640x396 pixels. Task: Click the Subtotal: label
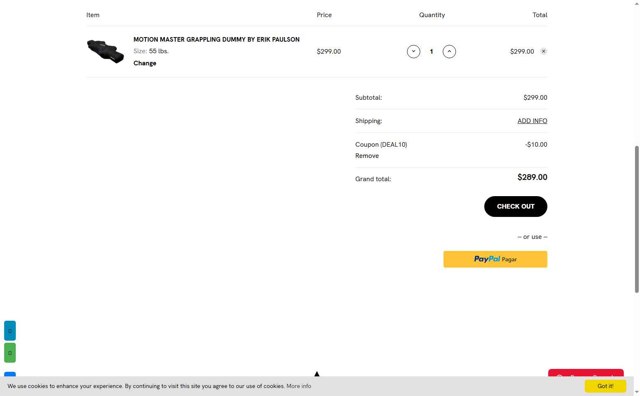coord(369,98)
